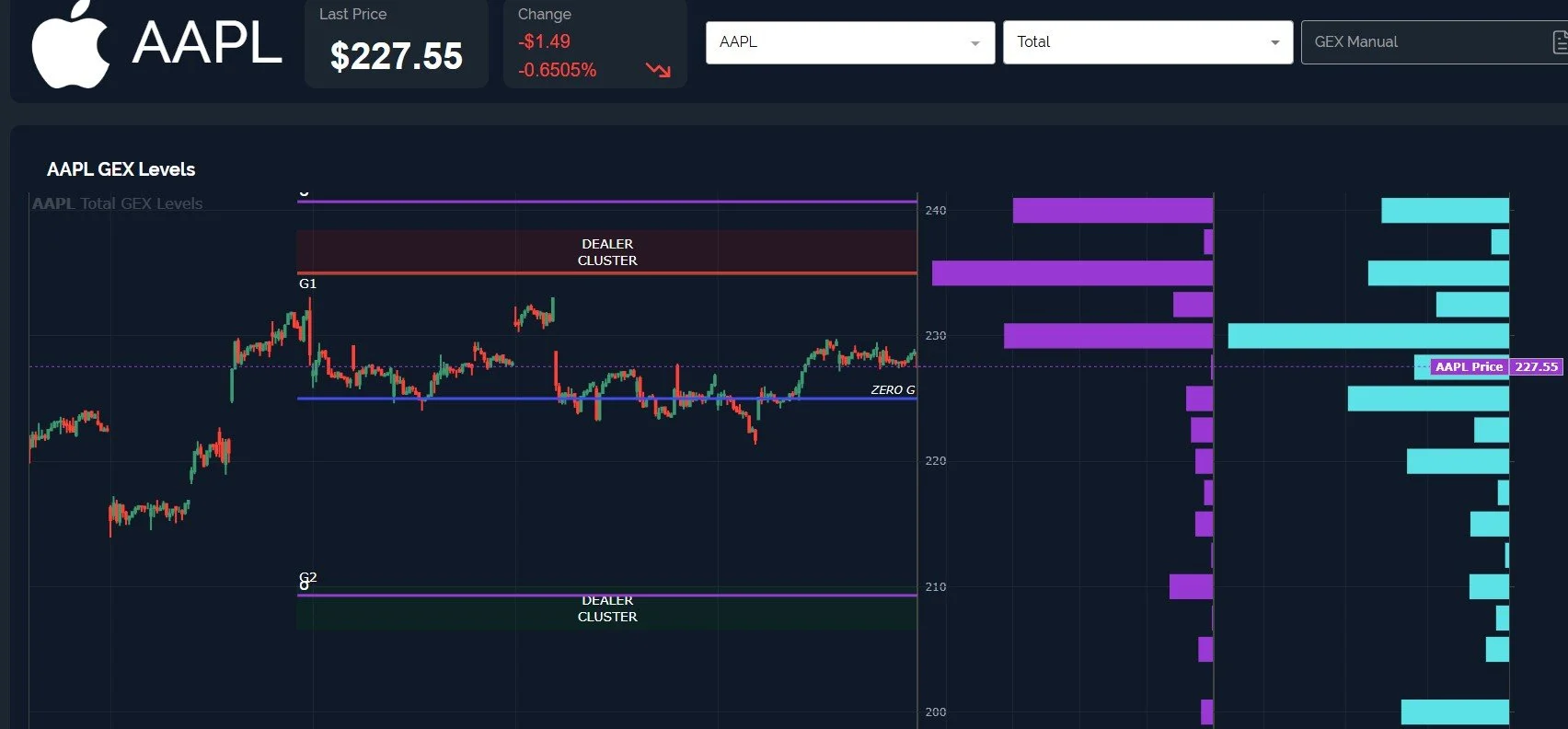Click the cyan bar at 225
Viewport: 1568px width, 729px height.
[1428, 399]
